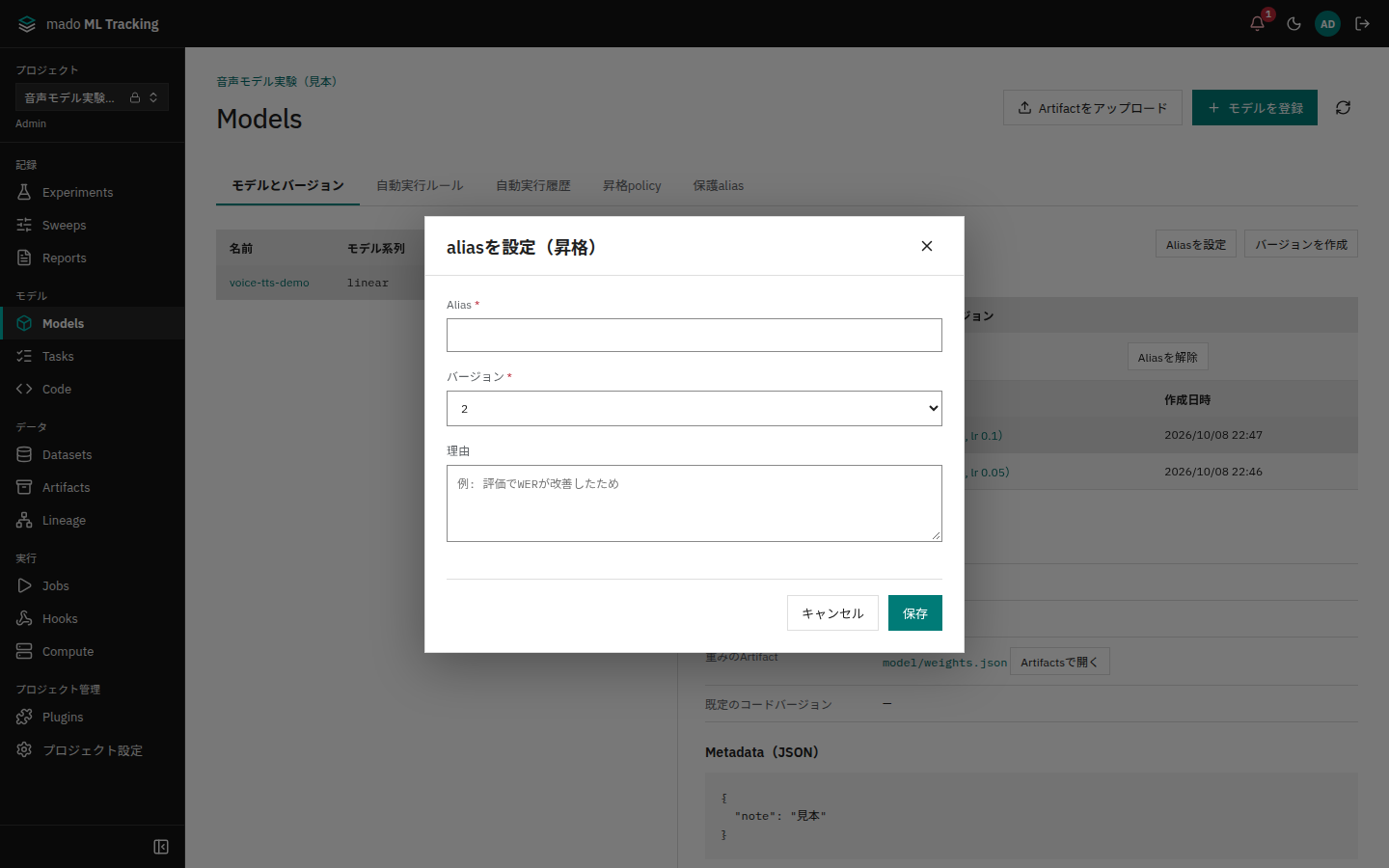Refresh the Models page
This screenshot has height=868, width=1389.
coord(1343,108)
